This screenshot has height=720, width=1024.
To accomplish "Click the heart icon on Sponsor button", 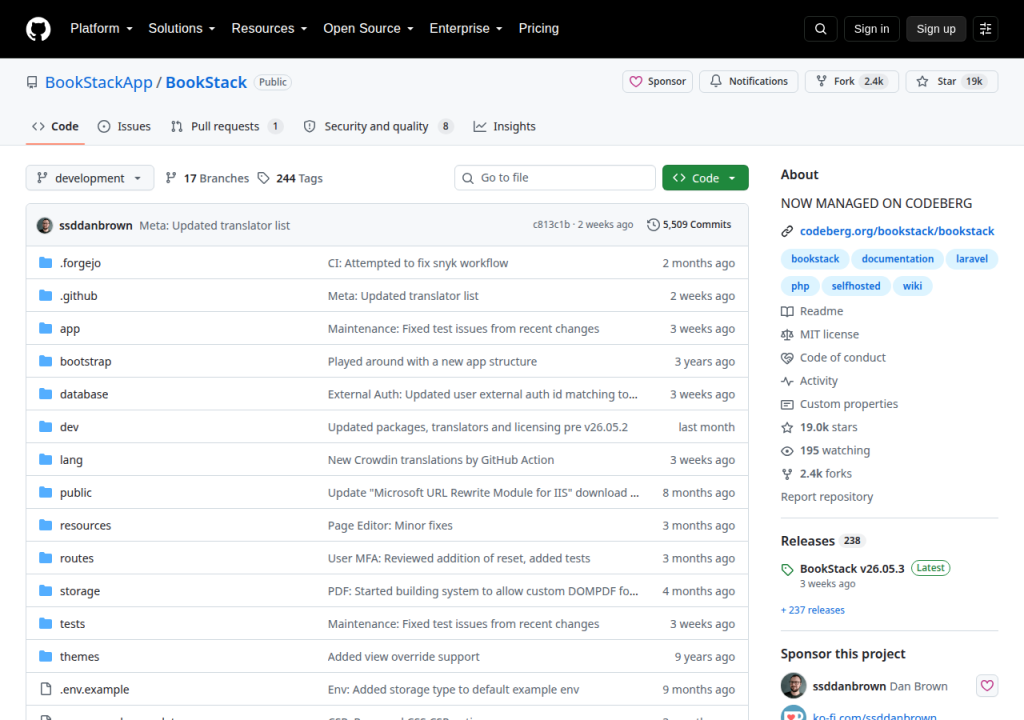I will (x=635, y=82).
